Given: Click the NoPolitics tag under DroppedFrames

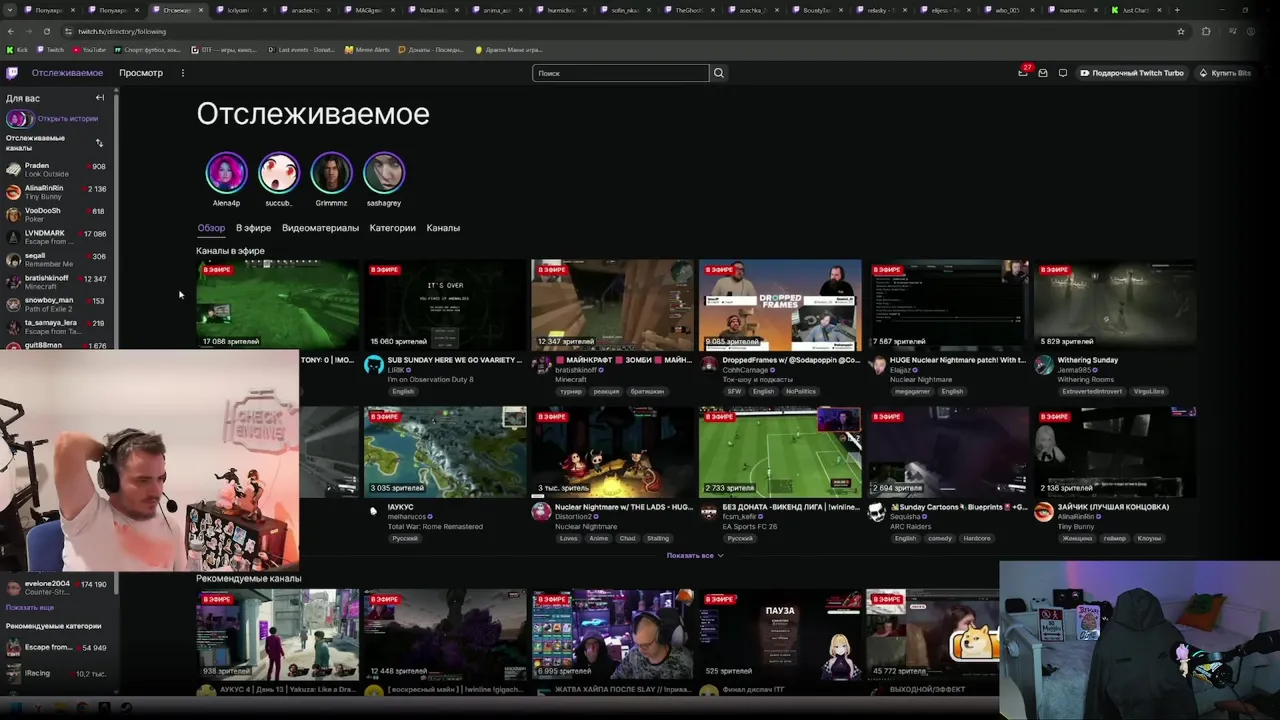Looking at the screenshot, I should tap(800, 391).
